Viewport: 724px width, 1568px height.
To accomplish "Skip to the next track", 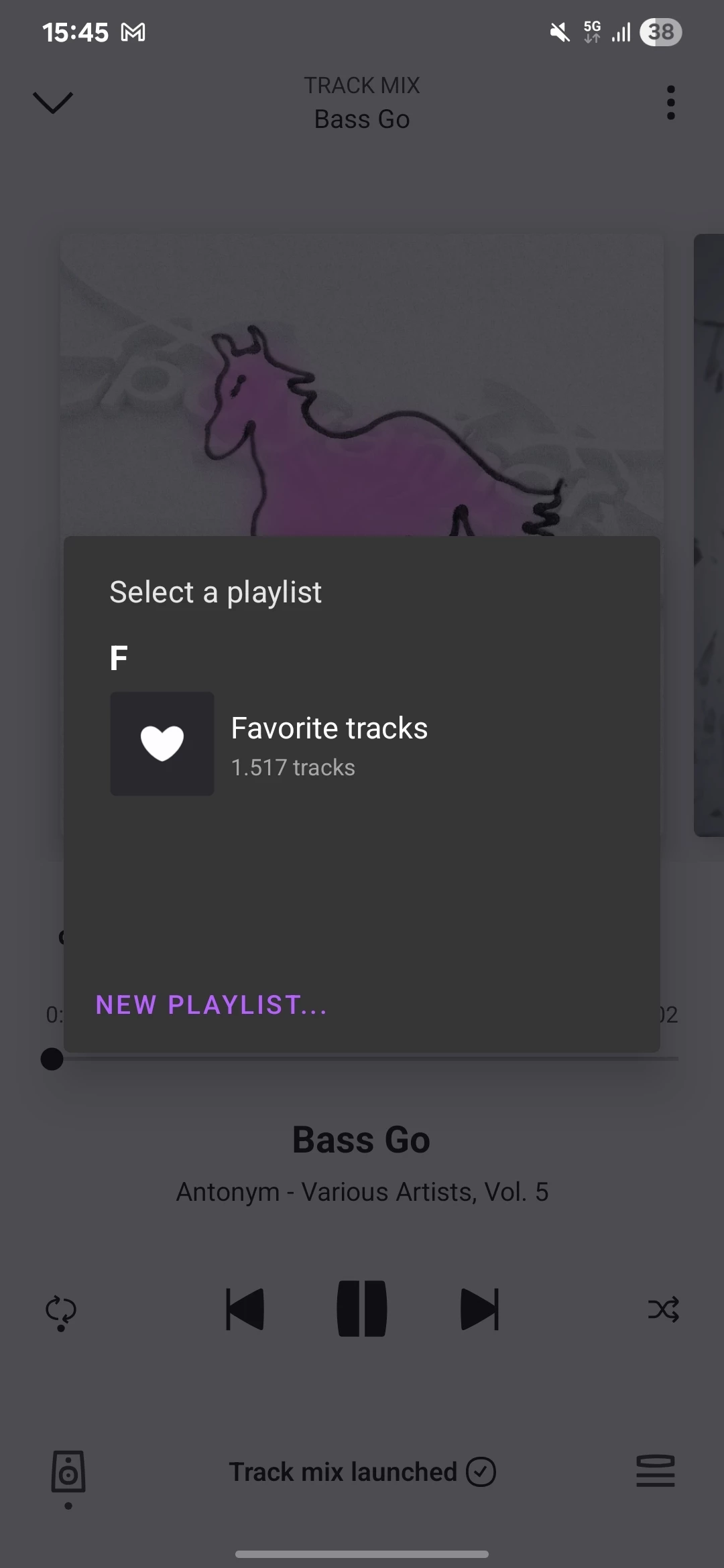I will pos(480,1309).
